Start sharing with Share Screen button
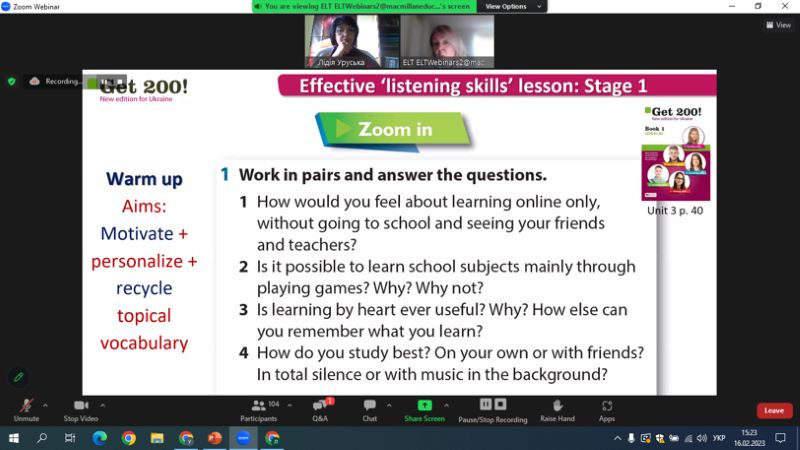The width and height of the screenshot is (800, 450). pyautogui.click(x=424, y=410)
